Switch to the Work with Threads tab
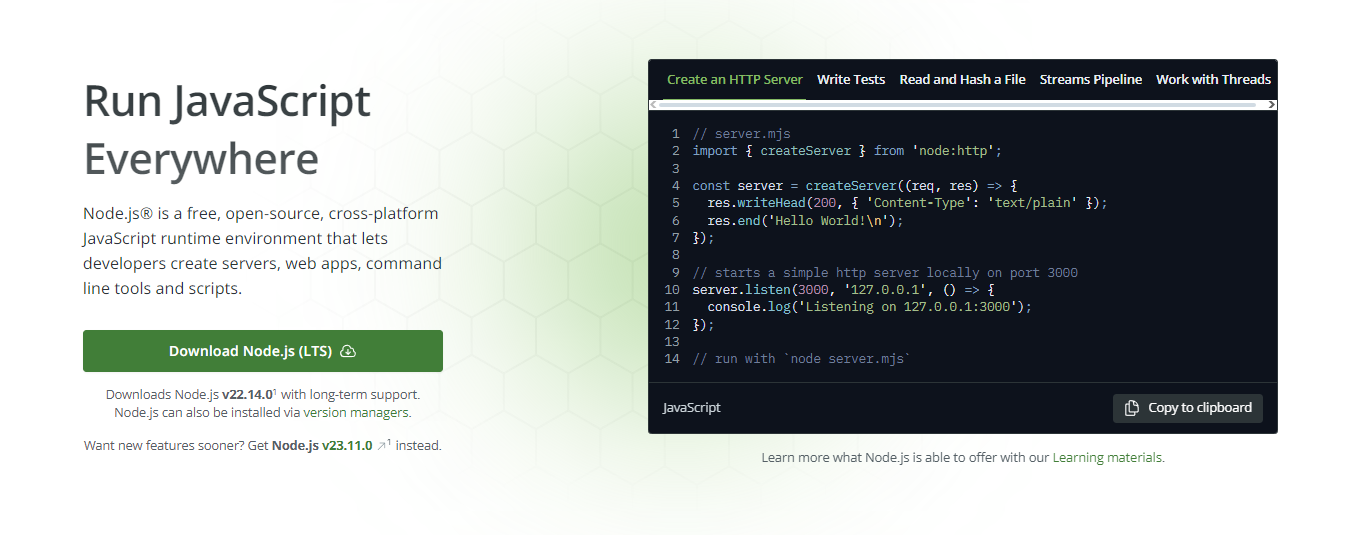The width and height of the screenshot is (1353, 535). click(x=1213, y=79)
